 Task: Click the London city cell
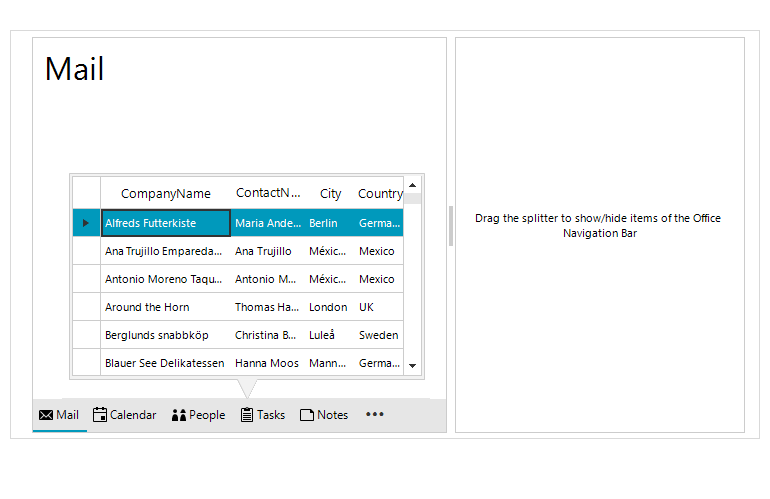(330, 307)
